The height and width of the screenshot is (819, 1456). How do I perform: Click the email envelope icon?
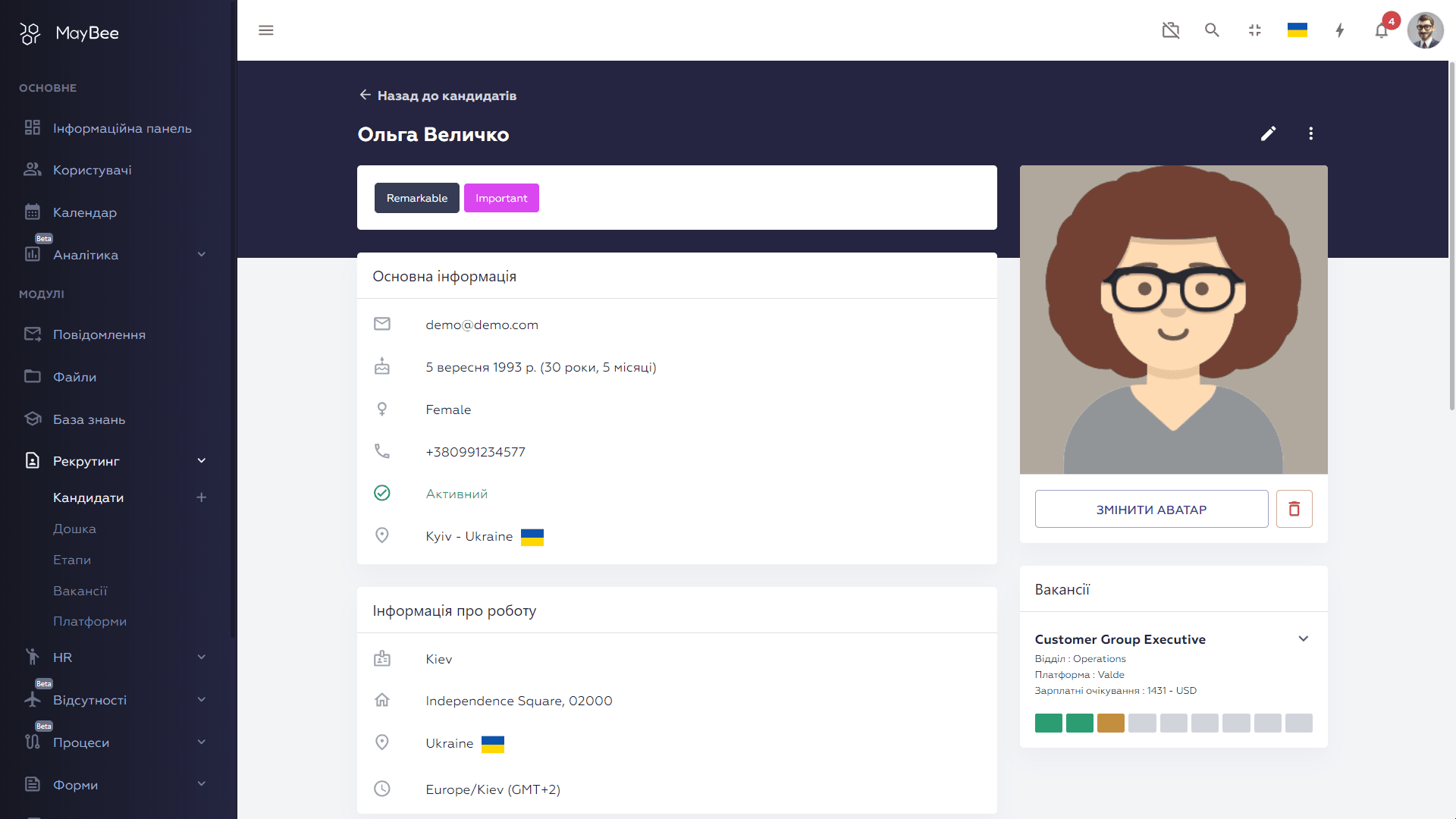coord(382,324)
